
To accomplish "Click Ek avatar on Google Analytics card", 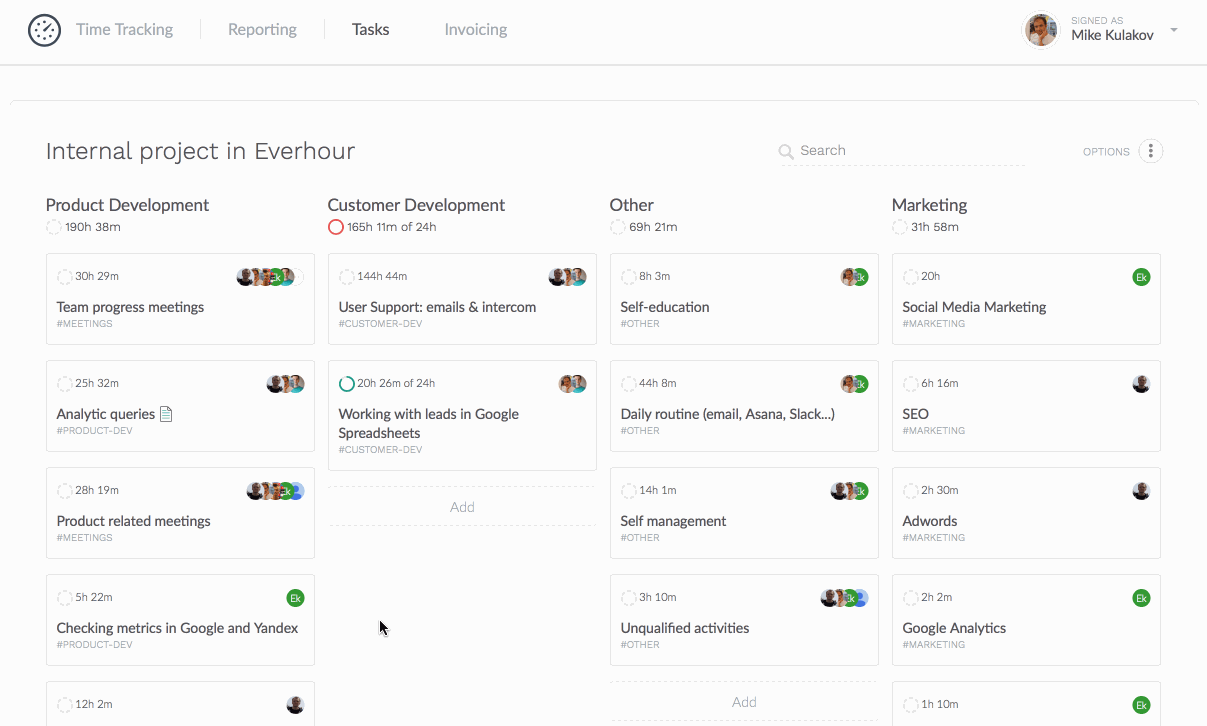I will [x=1141, y=598].
